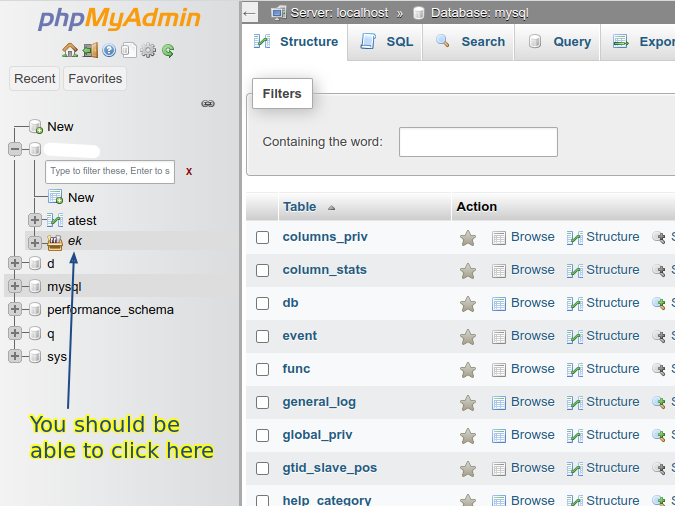Switch to the Query tab

[x=558, y=42]
